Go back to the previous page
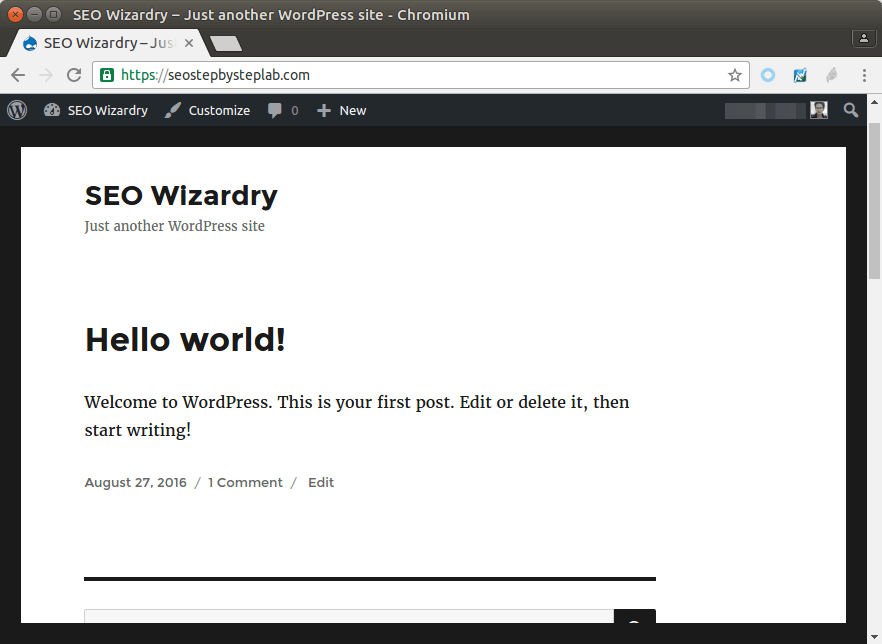 pyautogui.click(x=18, y=75)
